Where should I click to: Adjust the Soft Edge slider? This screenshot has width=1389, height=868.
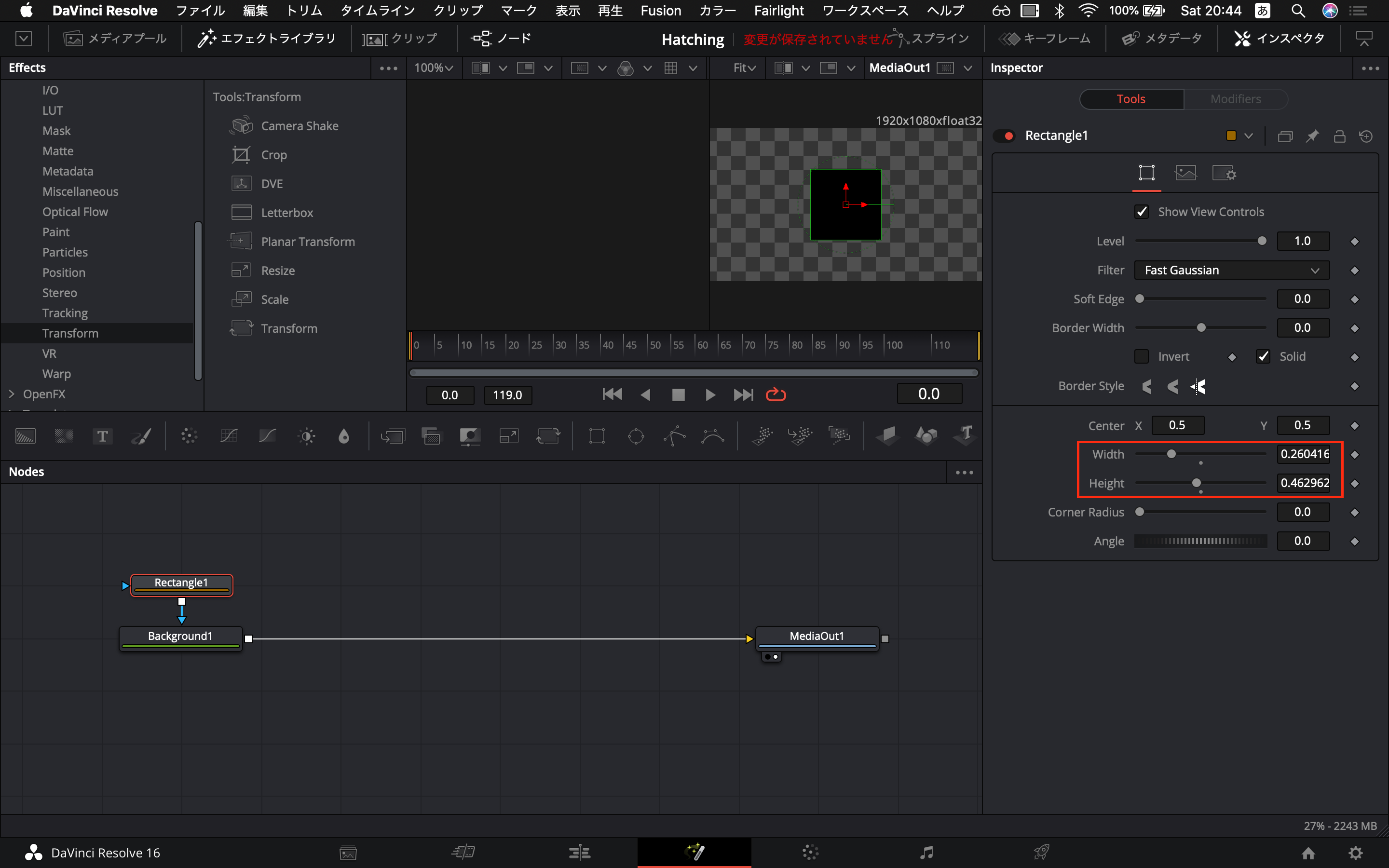1201,298
